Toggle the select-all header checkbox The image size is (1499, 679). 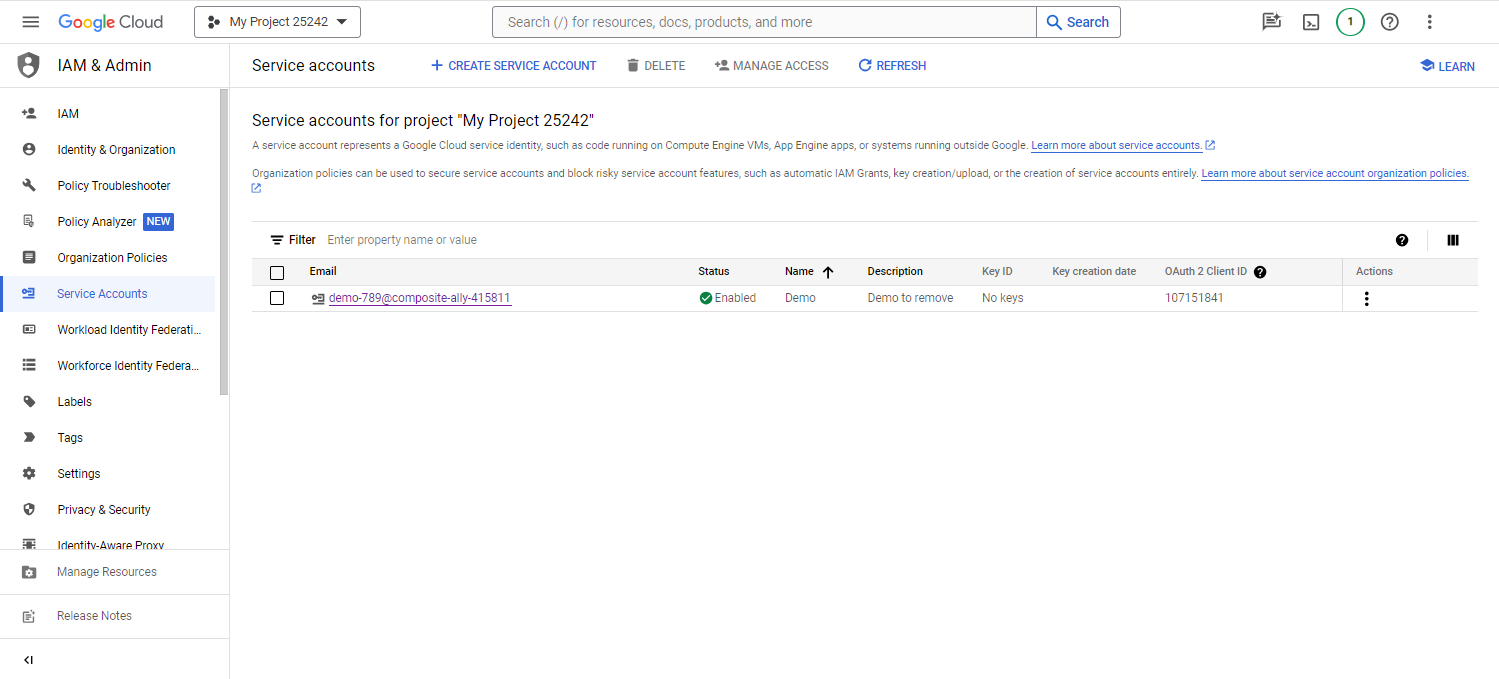coord(277,272)
